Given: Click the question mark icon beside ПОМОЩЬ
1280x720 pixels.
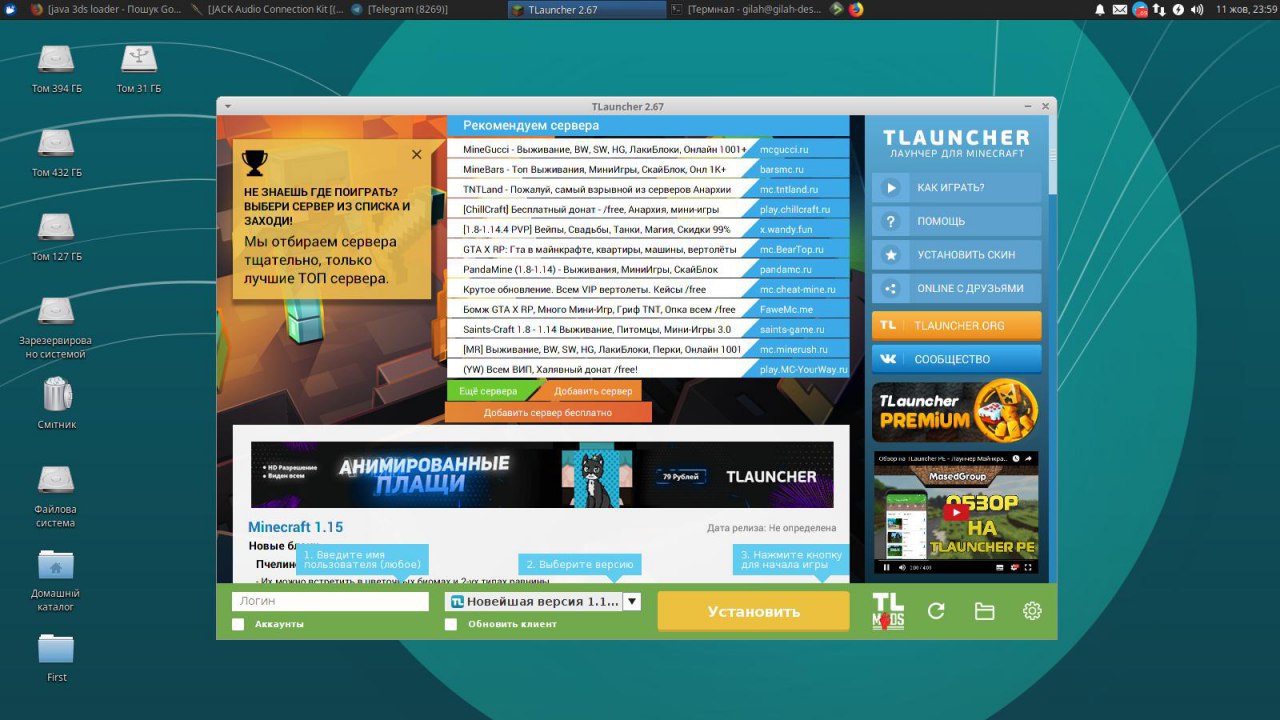Looking at the screenshot, I should (x=889, y=221).
